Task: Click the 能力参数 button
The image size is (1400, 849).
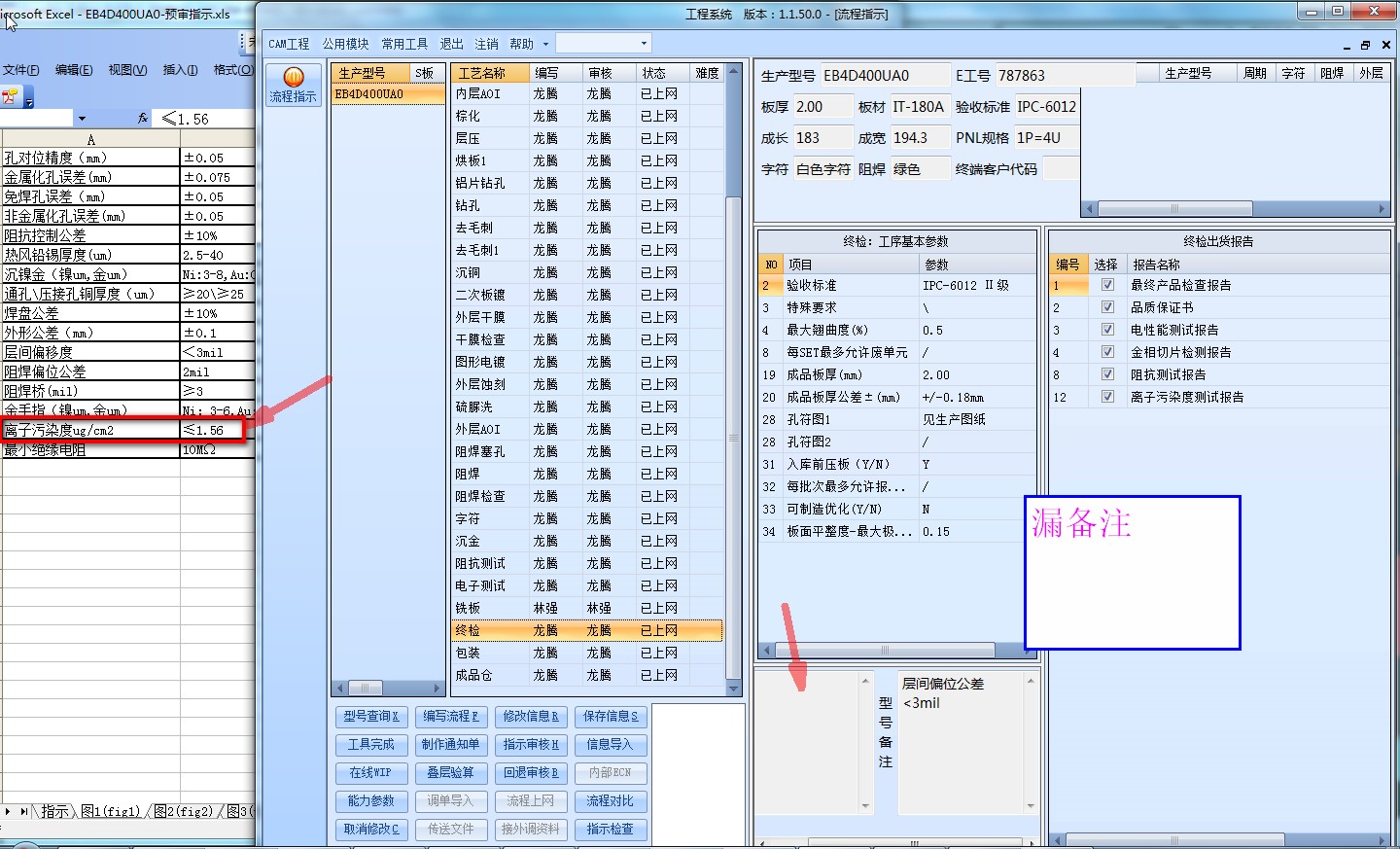Action: 371,801
